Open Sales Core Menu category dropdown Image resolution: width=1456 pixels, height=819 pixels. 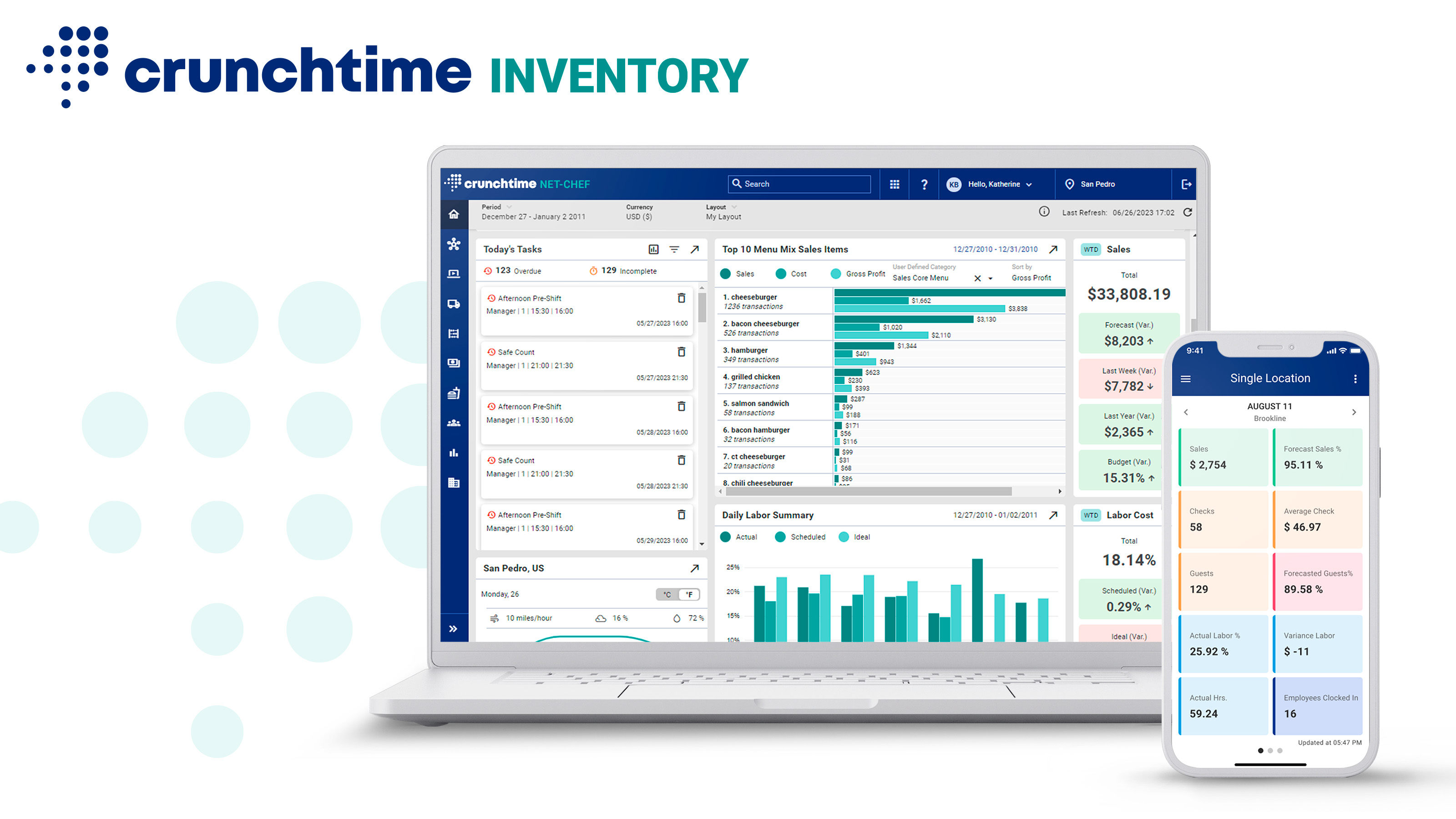pos(990,278)
